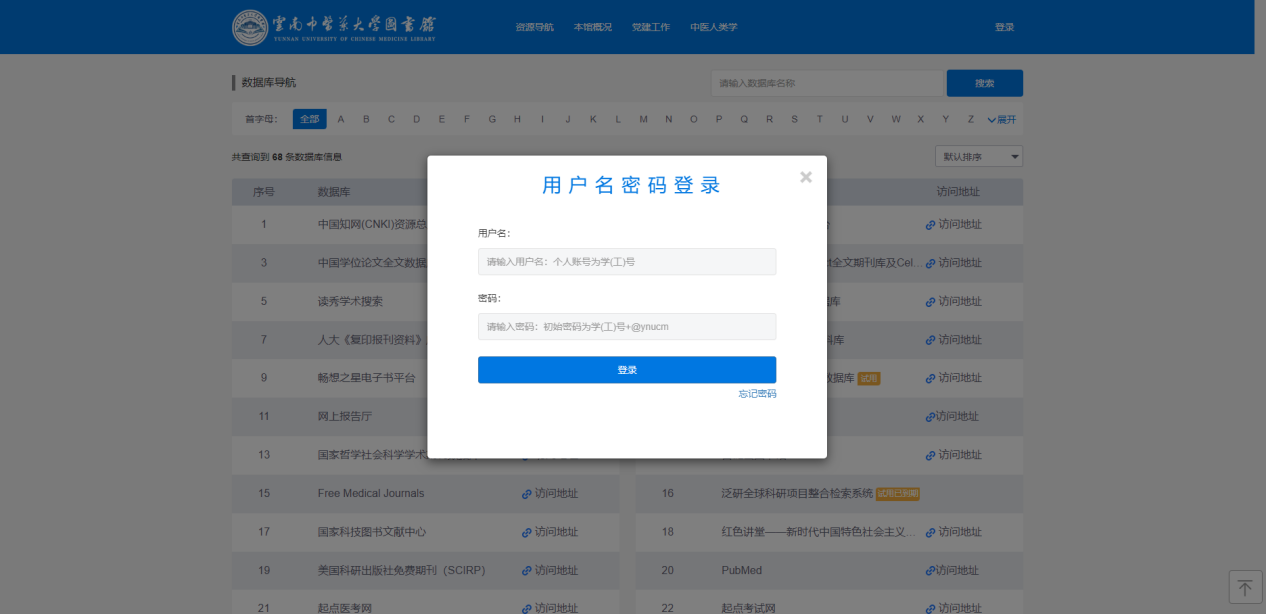This screenshot has width=1266, height=614.
Task: Filter databases by letter P
Action: [x=718, y=120]
